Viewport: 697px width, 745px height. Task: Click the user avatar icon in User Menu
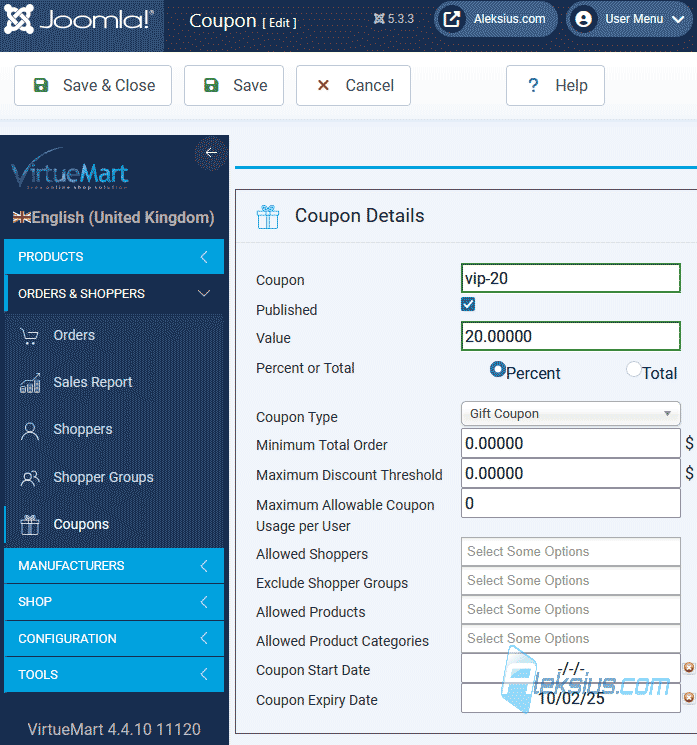(x=583, y=19)
